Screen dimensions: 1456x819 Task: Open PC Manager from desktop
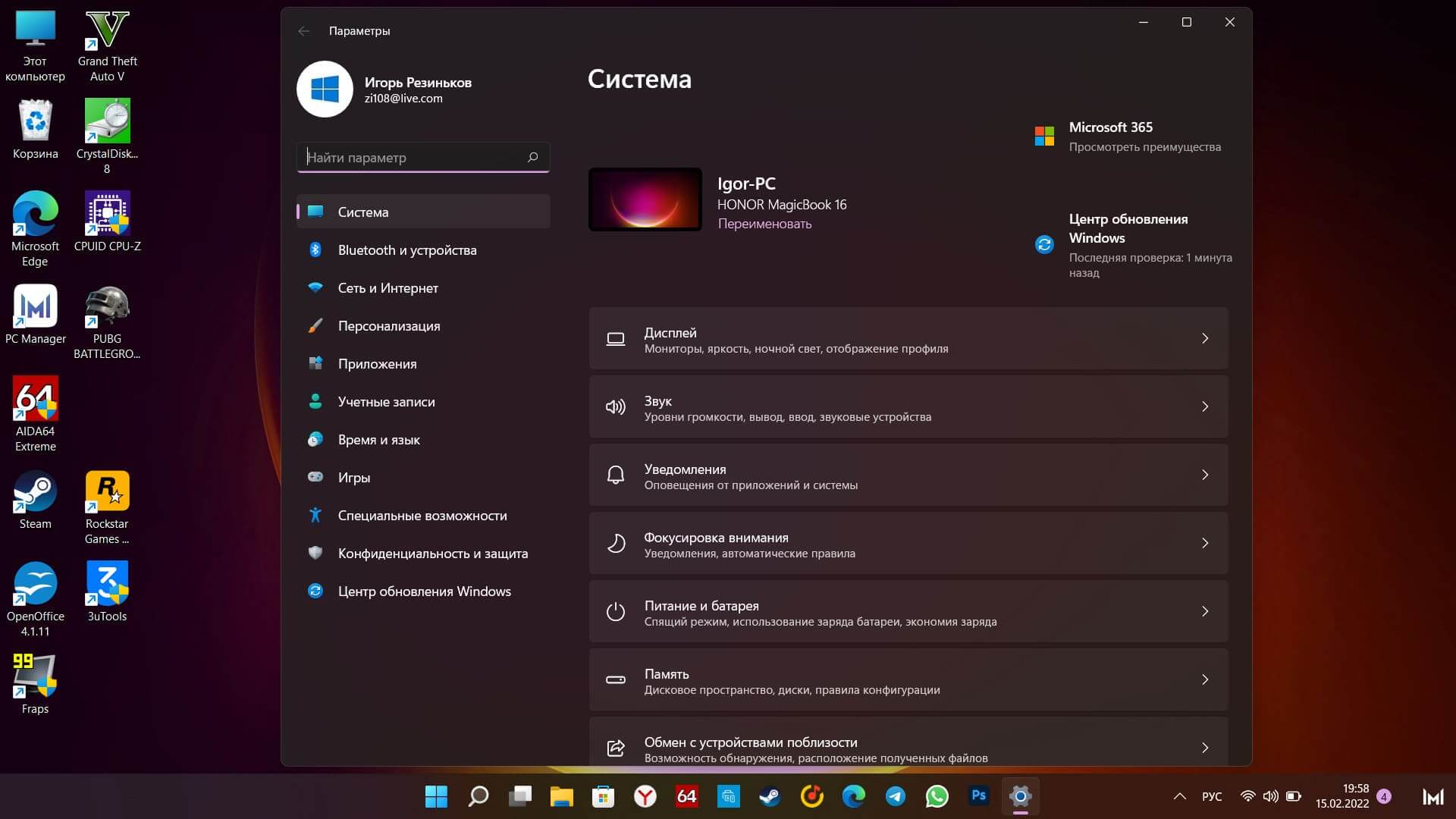pyautogui.click(x=35, y=313)
